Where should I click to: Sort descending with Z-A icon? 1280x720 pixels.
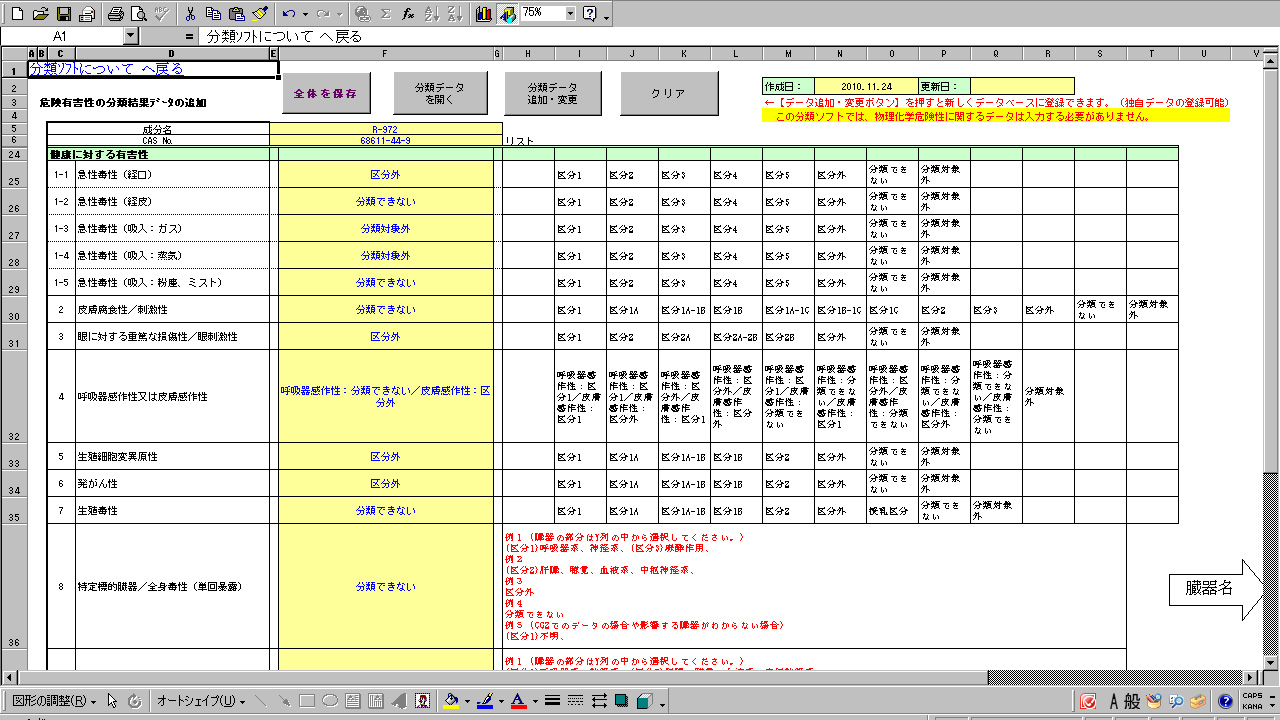454,14
